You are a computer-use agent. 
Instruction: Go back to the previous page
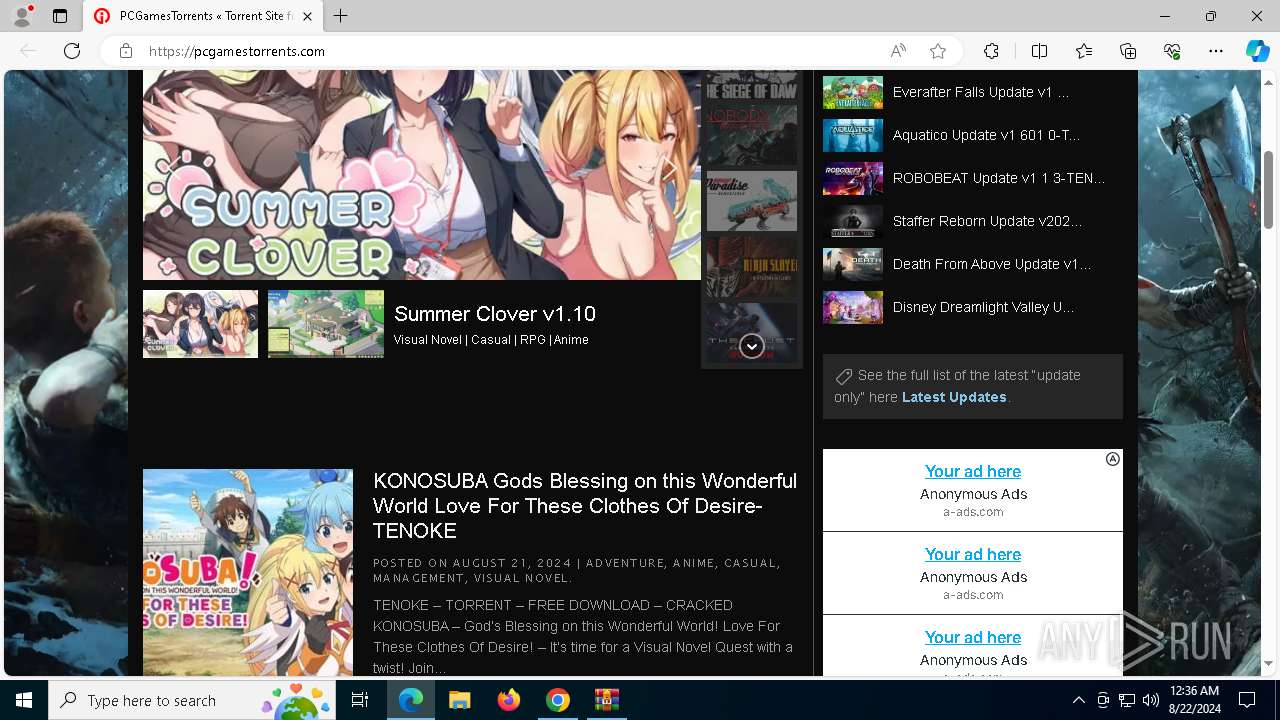point(28,51)
